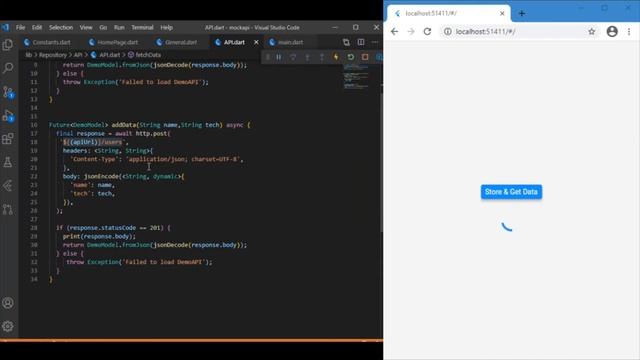Open the Terminal menu
640x360 pixels.
tap(142, 27)
